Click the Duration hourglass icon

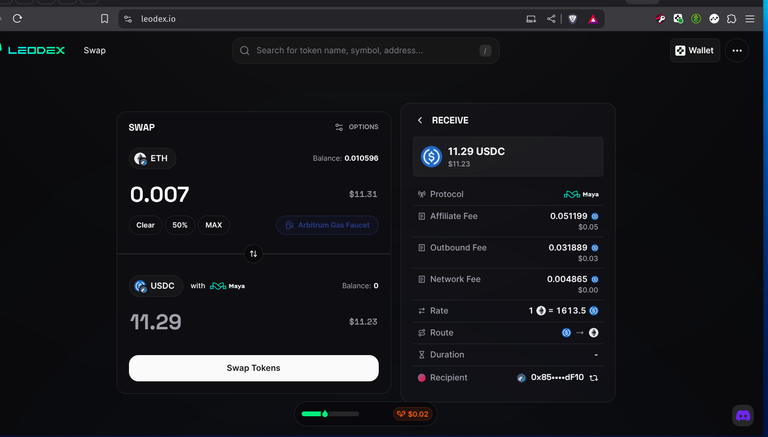[421, 355]
